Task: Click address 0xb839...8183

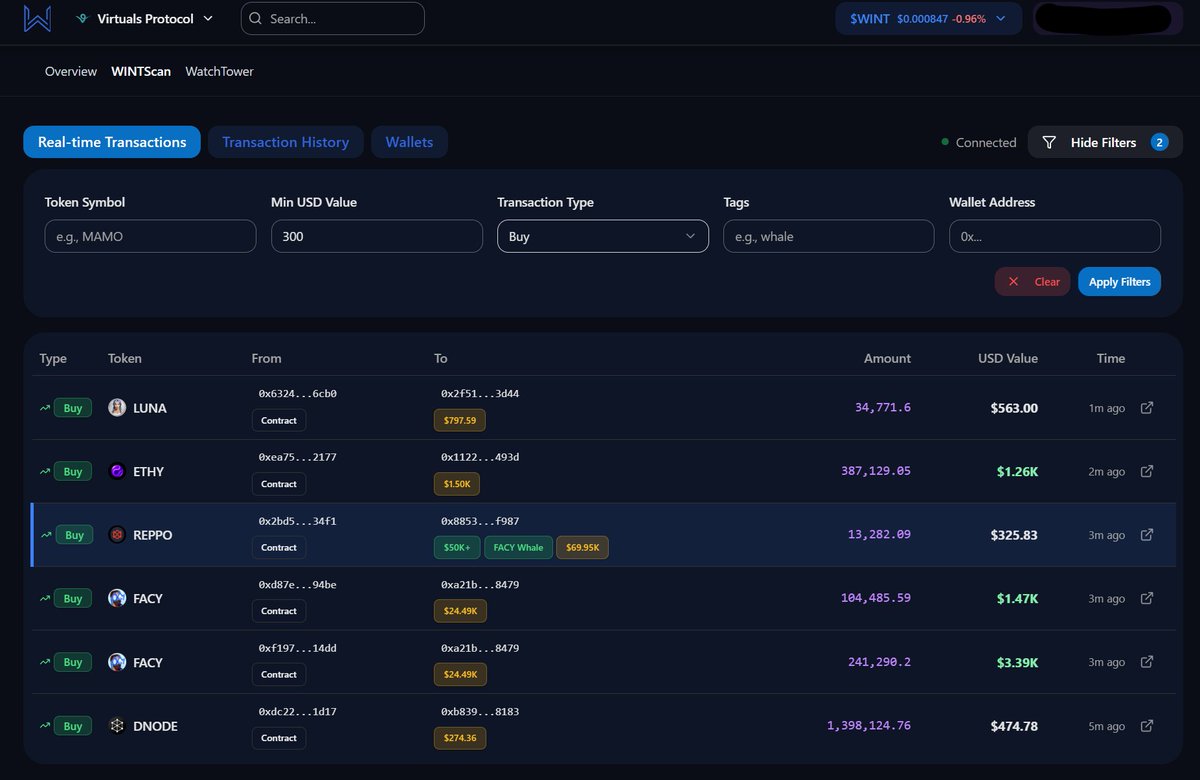Action: 480,712
